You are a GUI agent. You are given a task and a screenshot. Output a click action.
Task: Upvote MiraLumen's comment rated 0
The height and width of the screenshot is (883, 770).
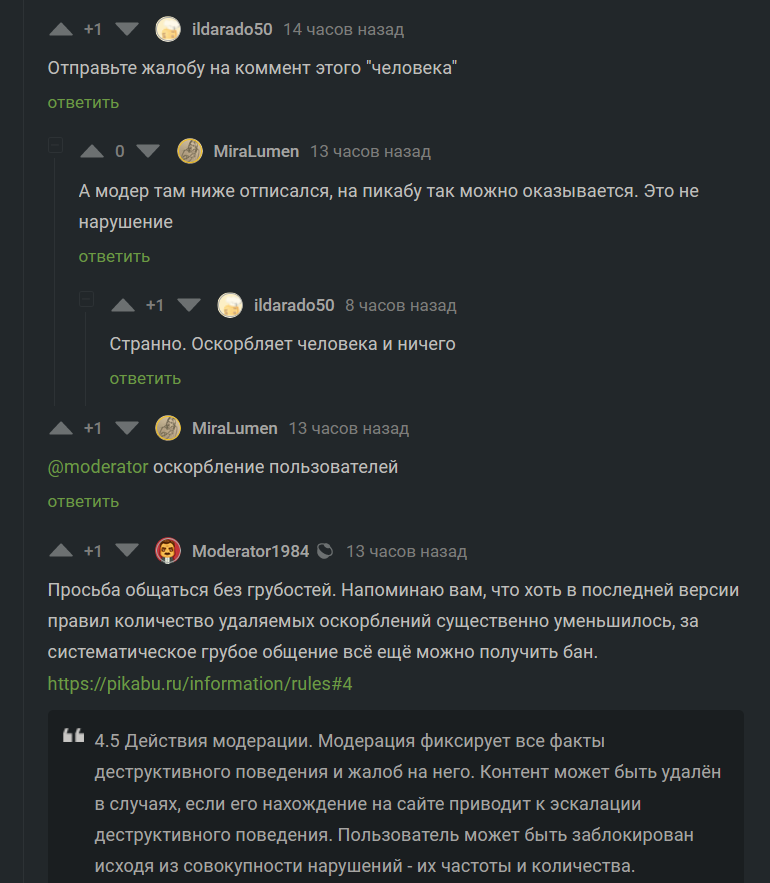point(92,151)
